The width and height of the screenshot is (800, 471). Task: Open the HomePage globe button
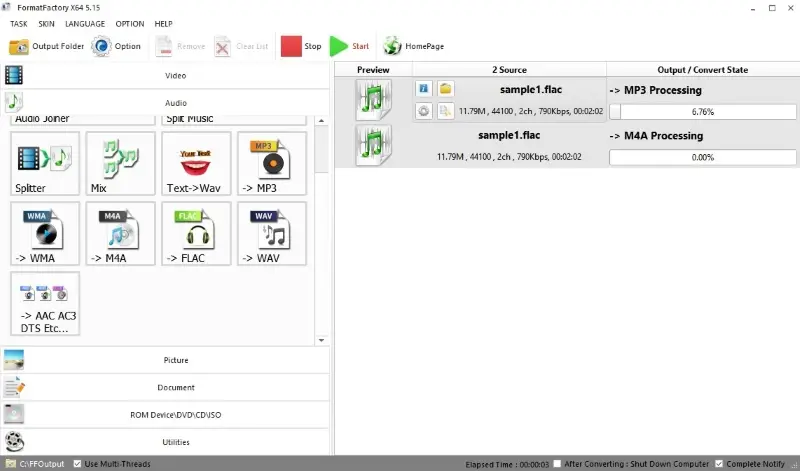coord(414,46)
